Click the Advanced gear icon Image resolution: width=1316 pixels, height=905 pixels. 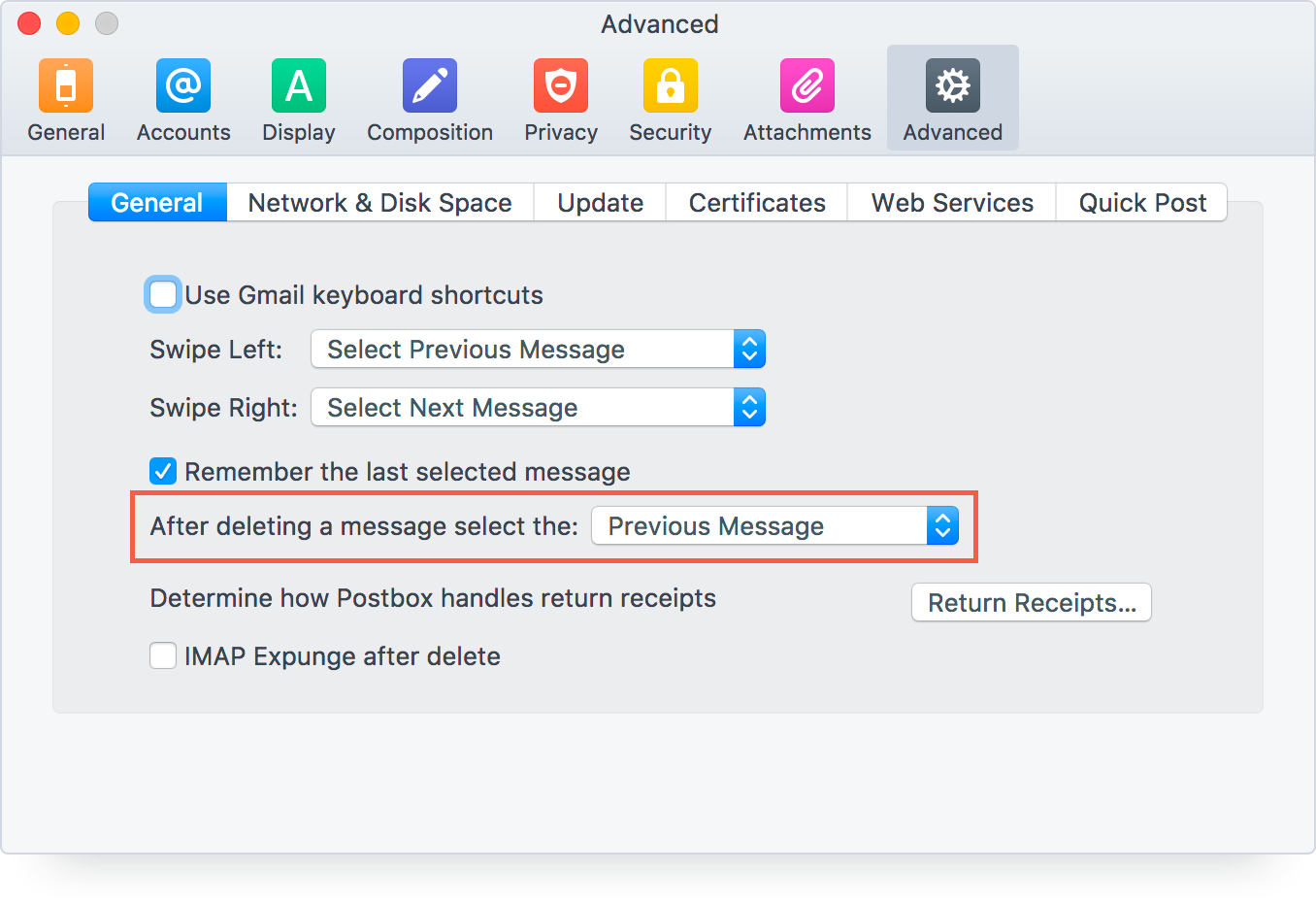coord(952,86)
